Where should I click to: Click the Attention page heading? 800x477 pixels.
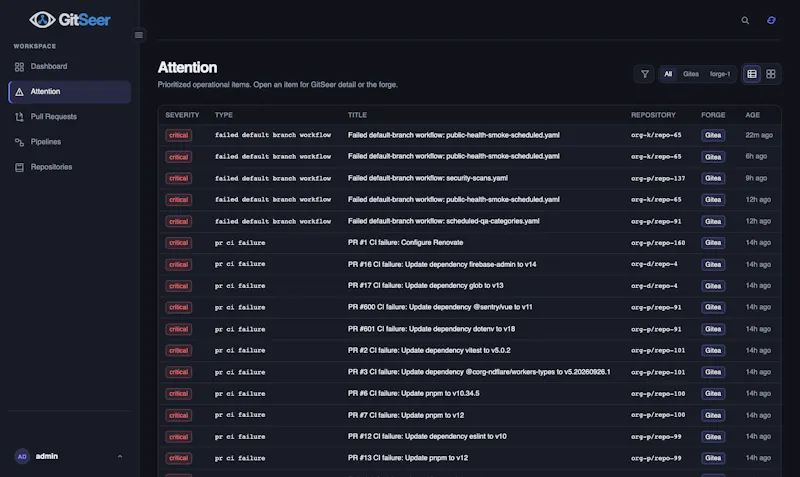[x=187, y=67]
